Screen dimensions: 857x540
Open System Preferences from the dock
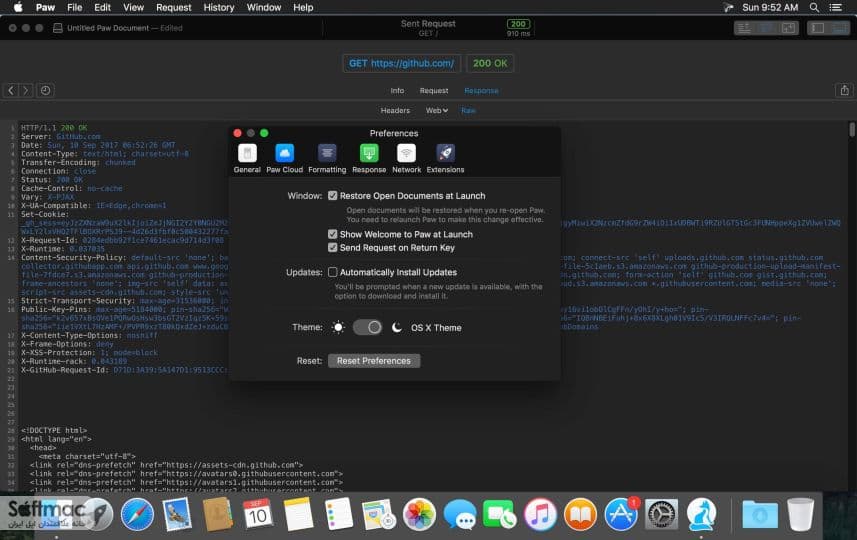[x=661, y=514]
